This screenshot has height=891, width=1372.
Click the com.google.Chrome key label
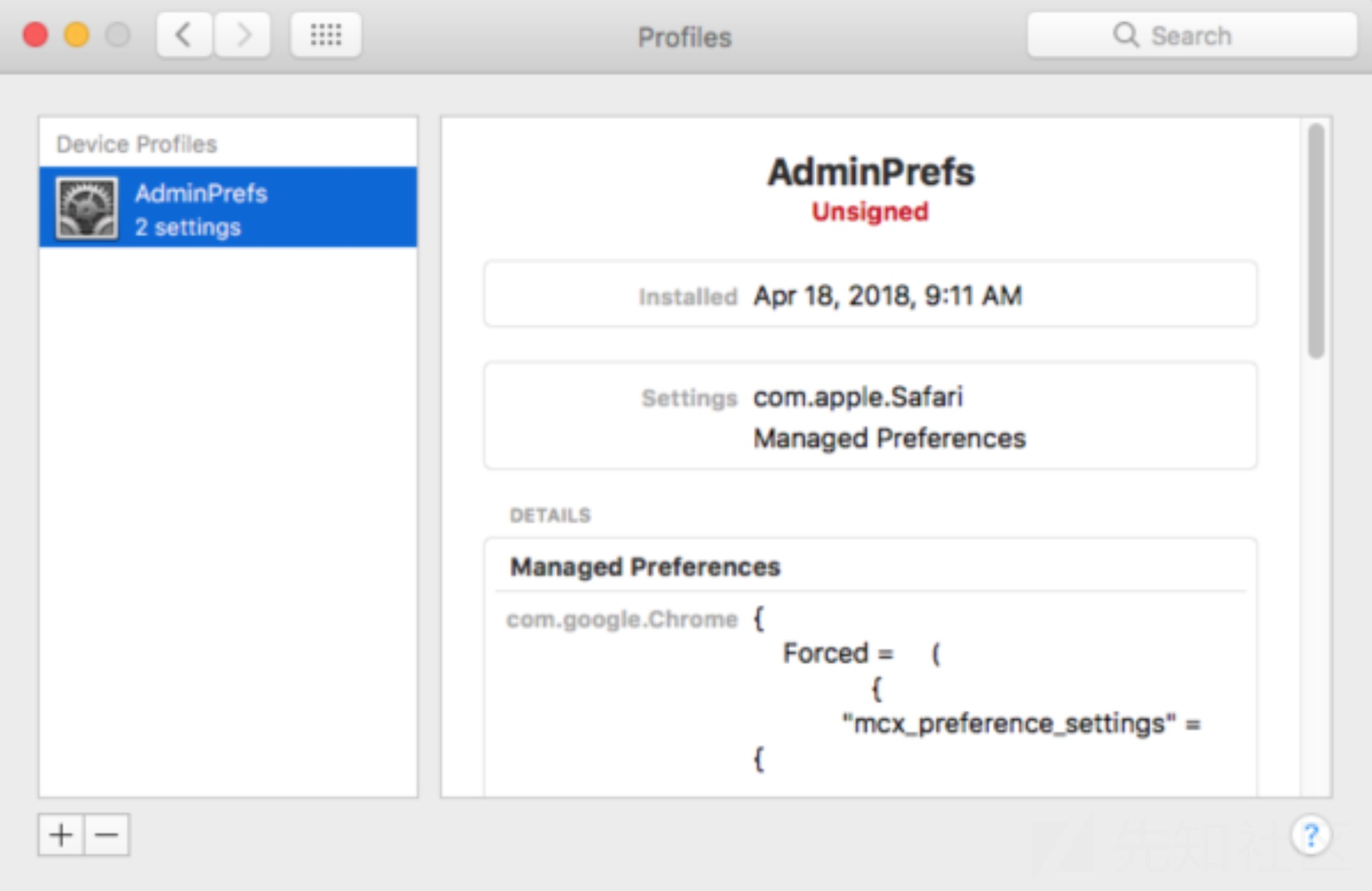(x=622, y=619)
